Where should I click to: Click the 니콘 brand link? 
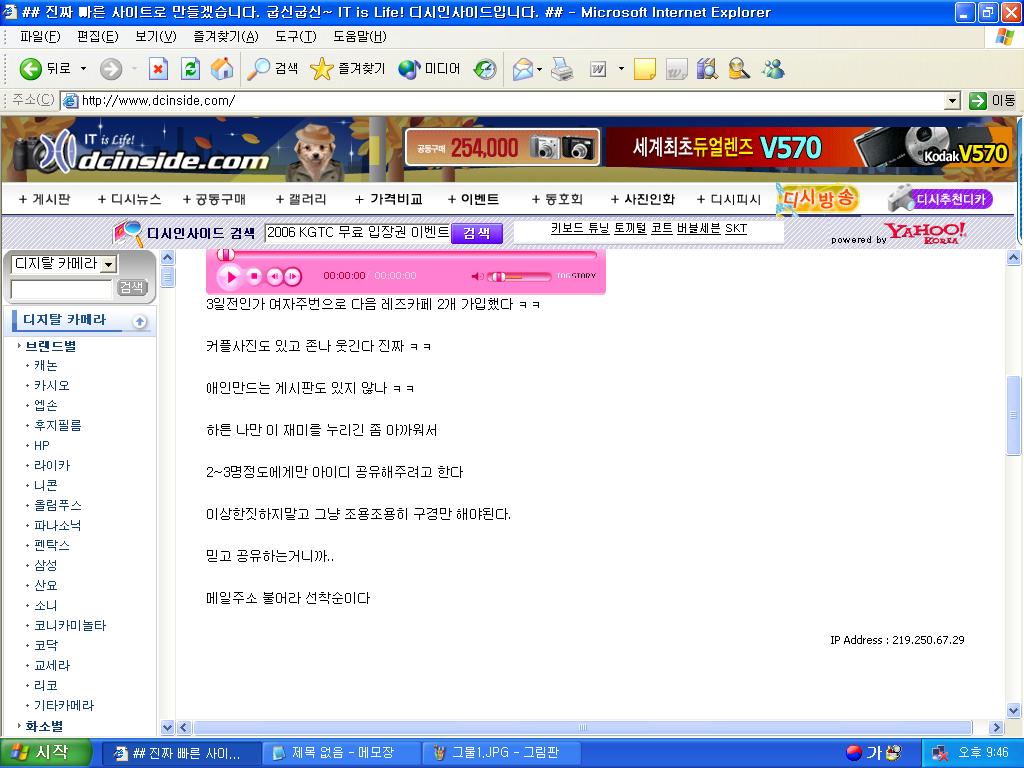(x=46, y=485)
